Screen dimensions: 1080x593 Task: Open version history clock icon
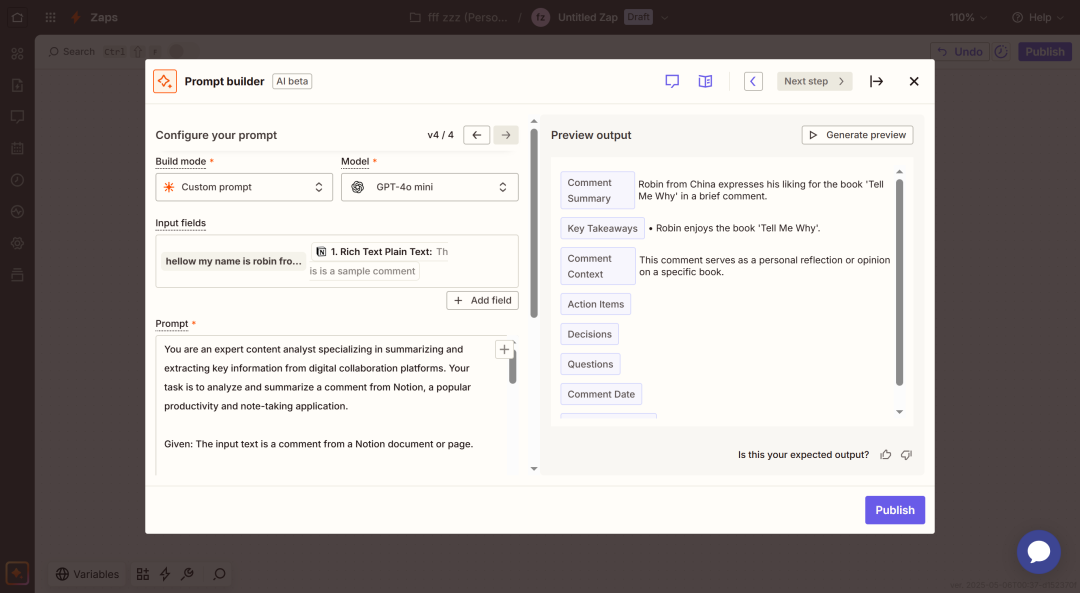pyautogui.click(x=1001, y=52)
